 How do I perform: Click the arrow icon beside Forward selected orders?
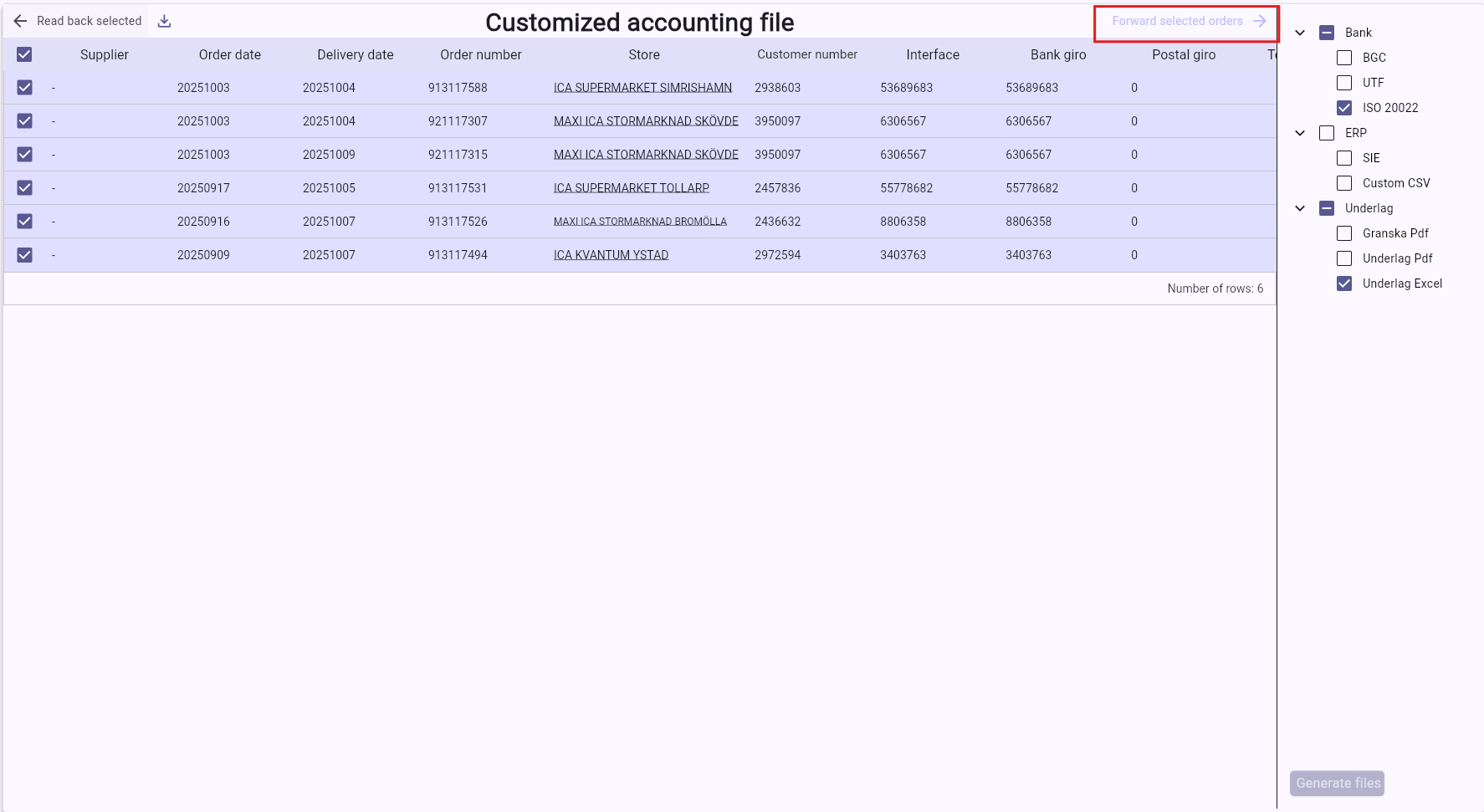coord(1259,21)
